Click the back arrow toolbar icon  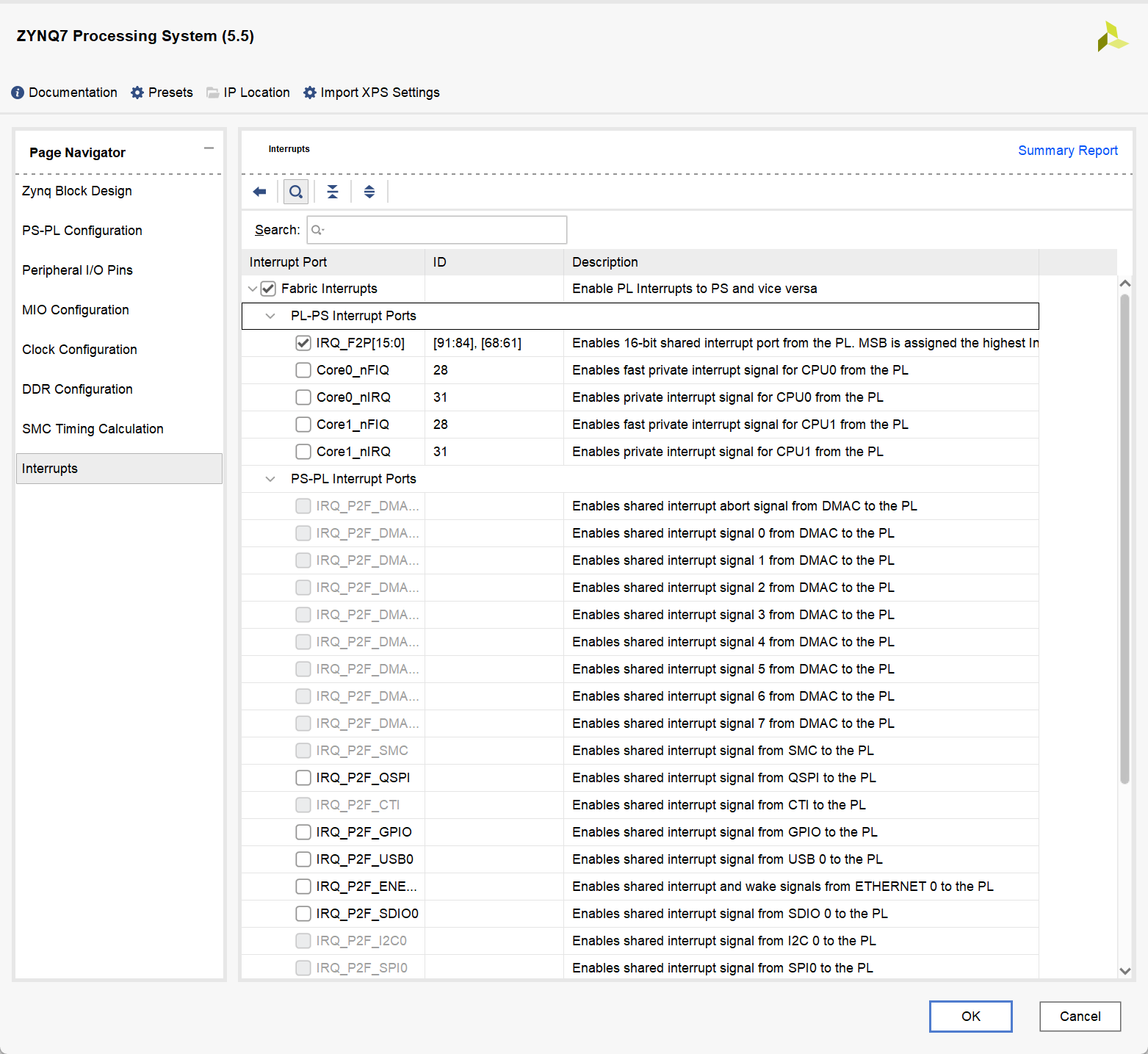coord(259,192)
